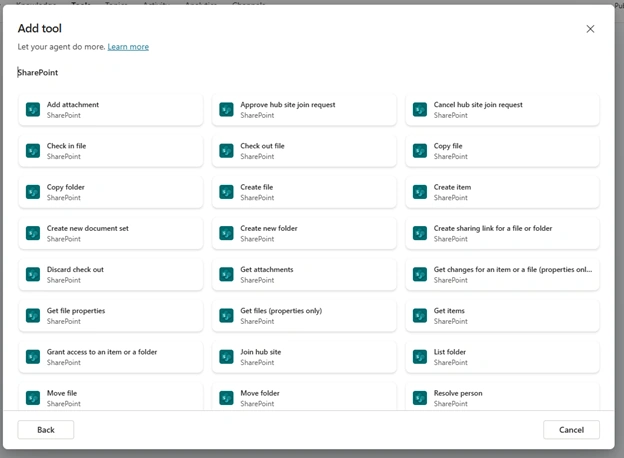Pick the Get attachments label
This screenshot has height=458, width=624.
[x=267, y=269]
